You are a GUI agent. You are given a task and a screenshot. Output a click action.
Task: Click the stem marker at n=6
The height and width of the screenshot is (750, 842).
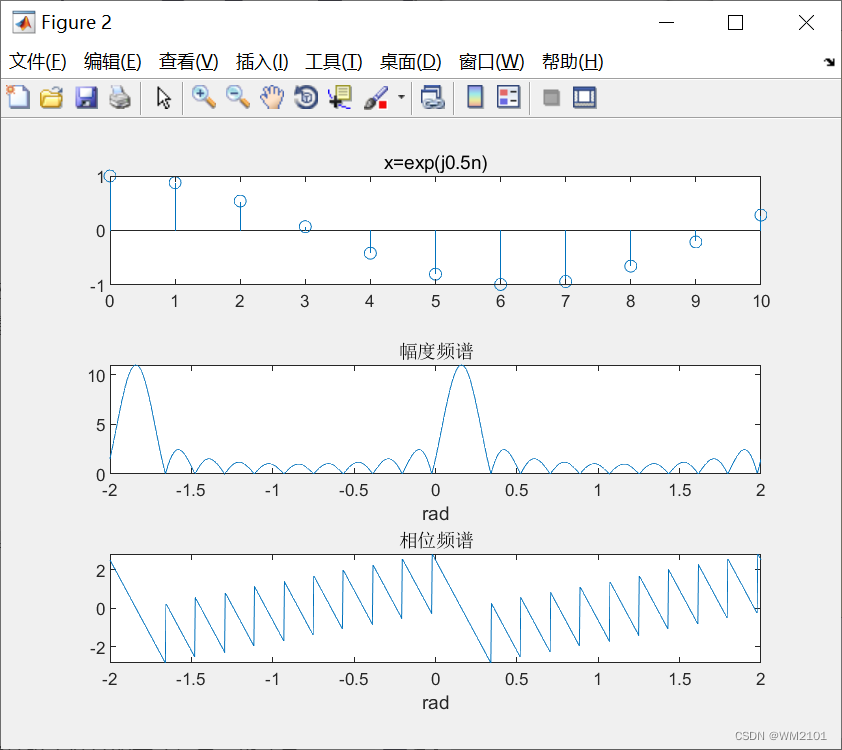[x=500, y=285]
